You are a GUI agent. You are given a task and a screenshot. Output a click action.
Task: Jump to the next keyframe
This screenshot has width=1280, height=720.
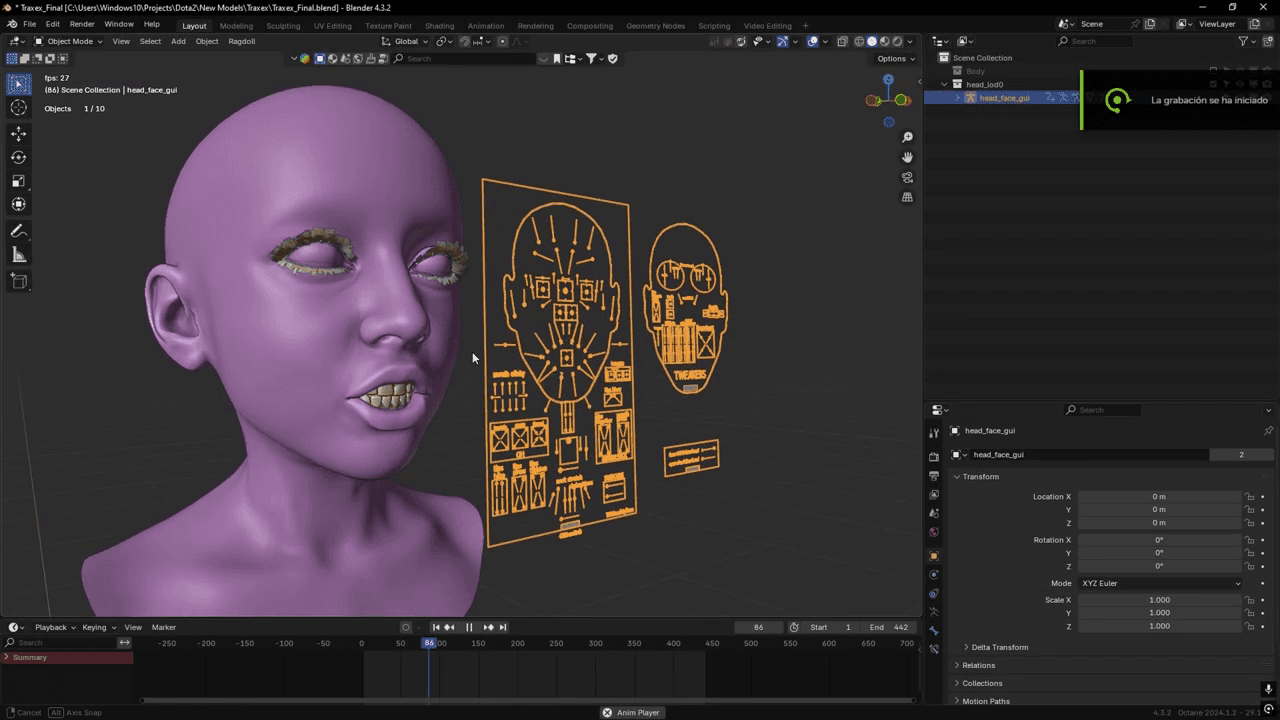(488, 627)
